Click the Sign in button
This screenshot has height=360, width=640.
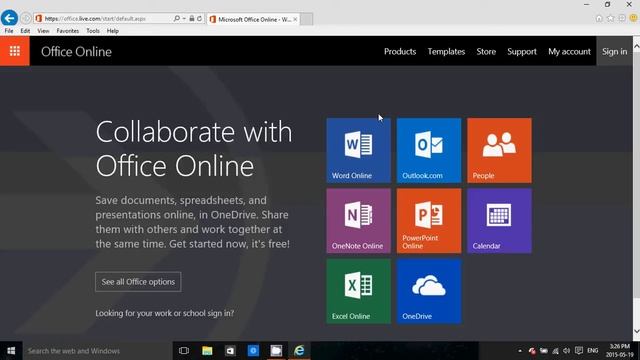pyautogui.click(x=614, y=51)
